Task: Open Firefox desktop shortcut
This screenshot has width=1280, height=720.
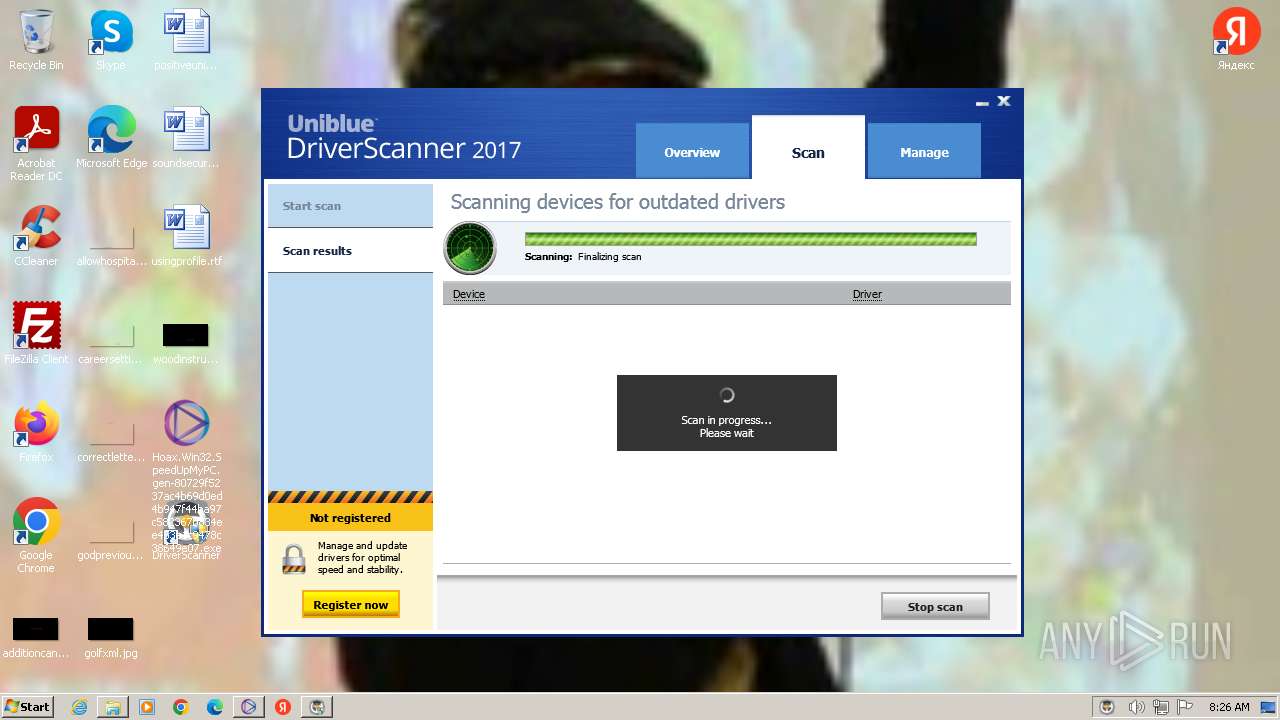Action: (36, 432)
